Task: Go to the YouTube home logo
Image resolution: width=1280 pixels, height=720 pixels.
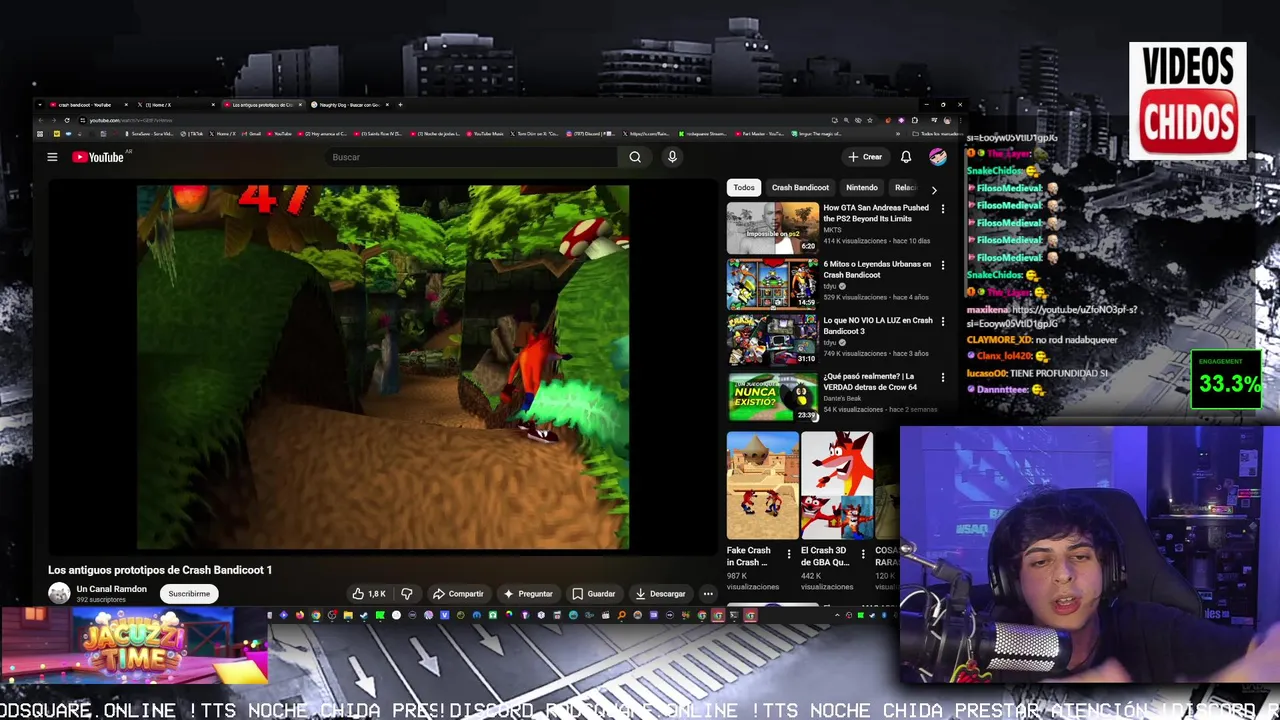Action: point(98,157)
